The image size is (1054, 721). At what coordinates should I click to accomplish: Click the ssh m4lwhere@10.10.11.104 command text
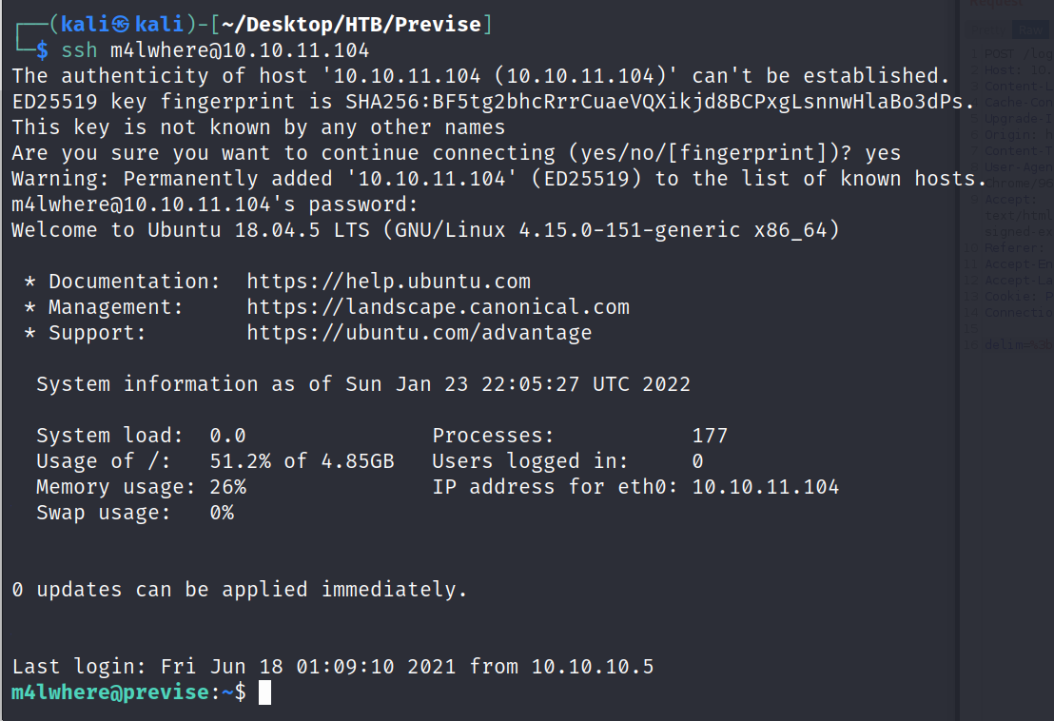tap(215, 50)
